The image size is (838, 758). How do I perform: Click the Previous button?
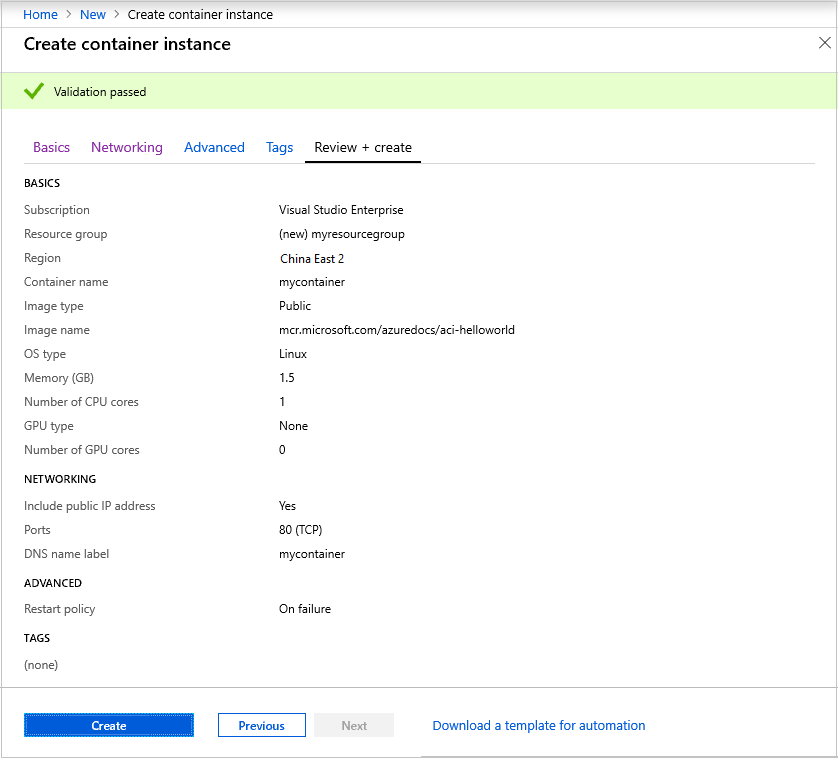262,726
